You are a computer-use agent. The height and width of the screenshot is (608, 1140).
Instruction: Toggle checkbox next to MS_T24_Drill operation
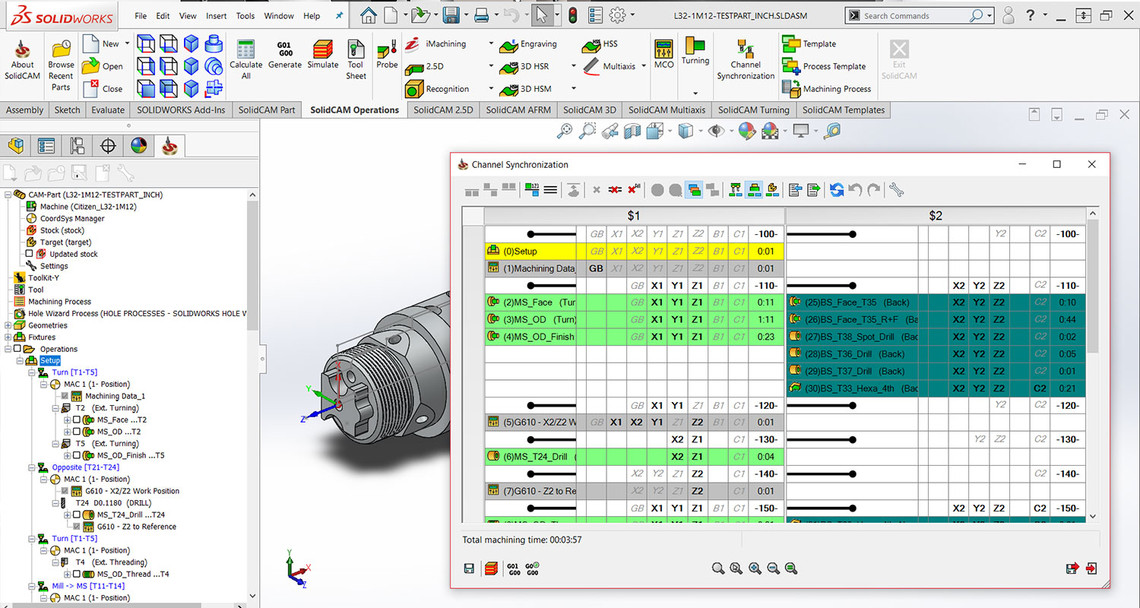(78, 515)
